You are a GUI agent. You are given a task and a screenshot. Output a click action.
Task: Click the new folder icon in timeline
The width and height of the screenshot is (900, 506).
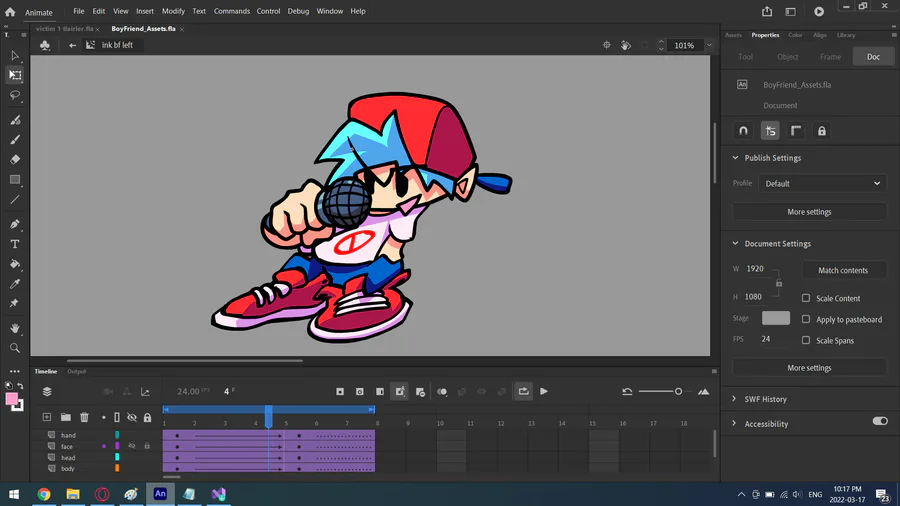(66, 417)
